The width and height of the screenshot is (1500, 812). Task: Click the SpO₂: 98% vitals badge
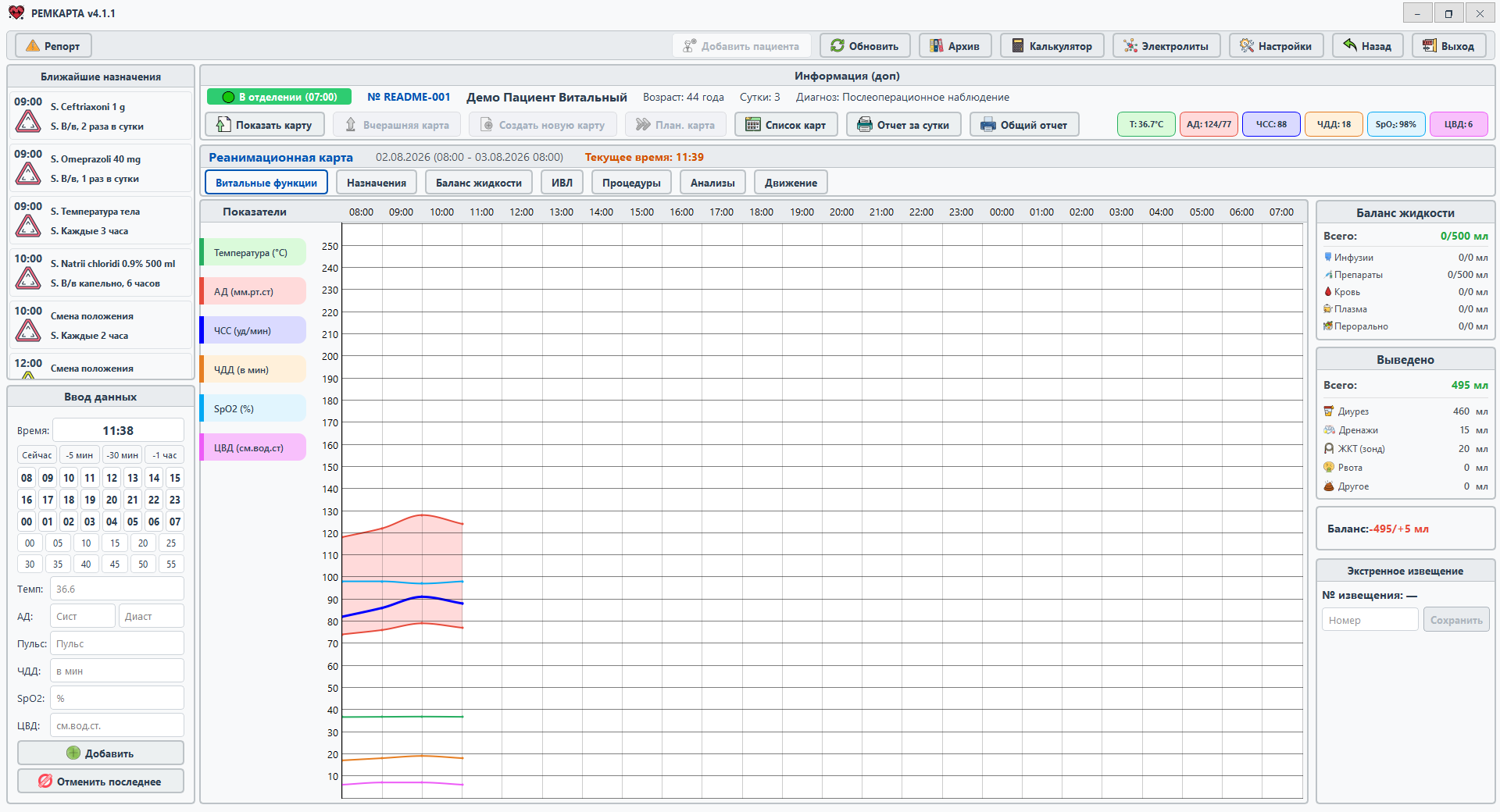click(x=1396, y=124)
